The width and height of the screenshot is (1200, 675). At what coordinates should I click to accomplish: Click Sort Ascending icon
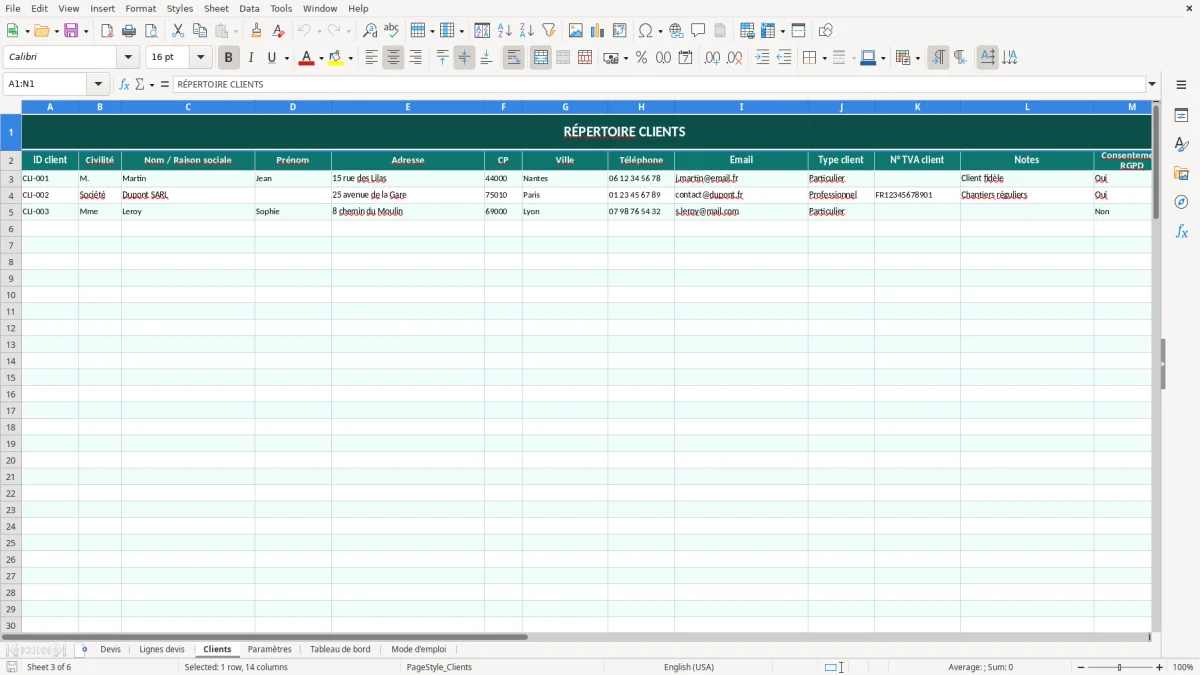click(504, 31)
